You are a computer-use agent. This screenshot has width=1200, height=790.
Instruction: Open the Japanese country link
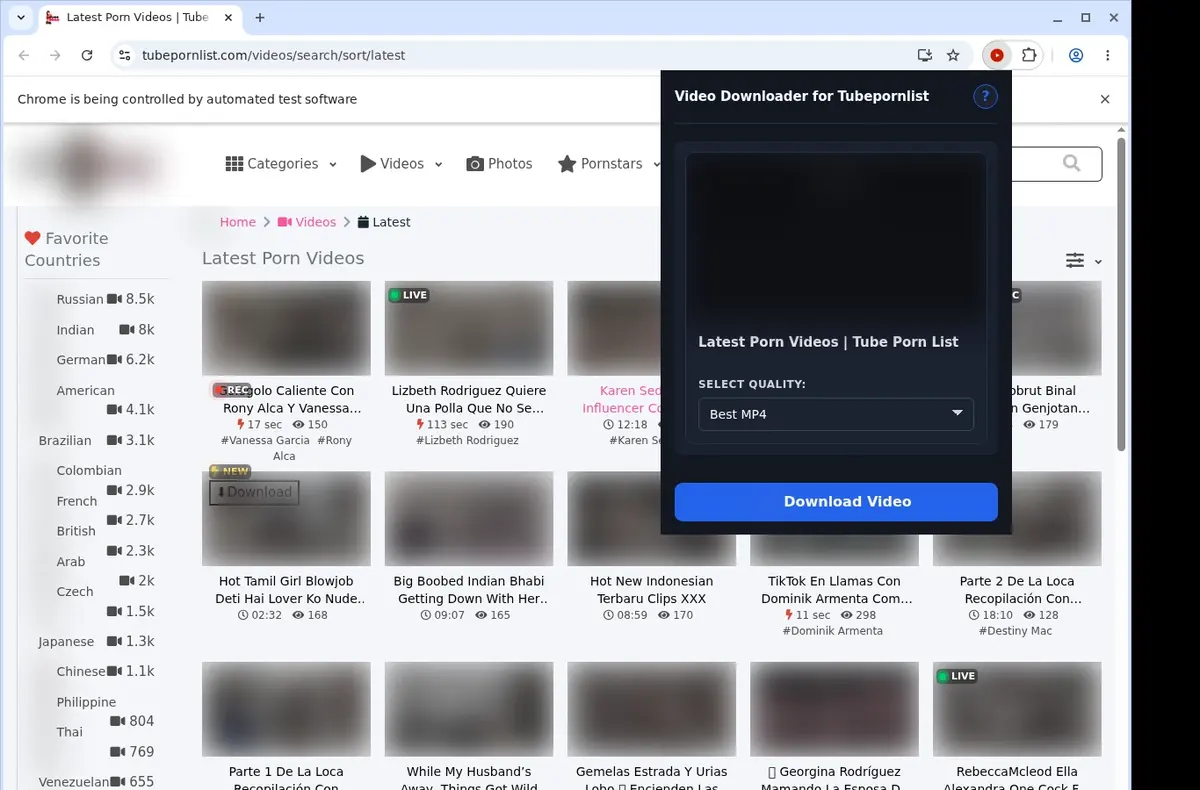(66, 642)
